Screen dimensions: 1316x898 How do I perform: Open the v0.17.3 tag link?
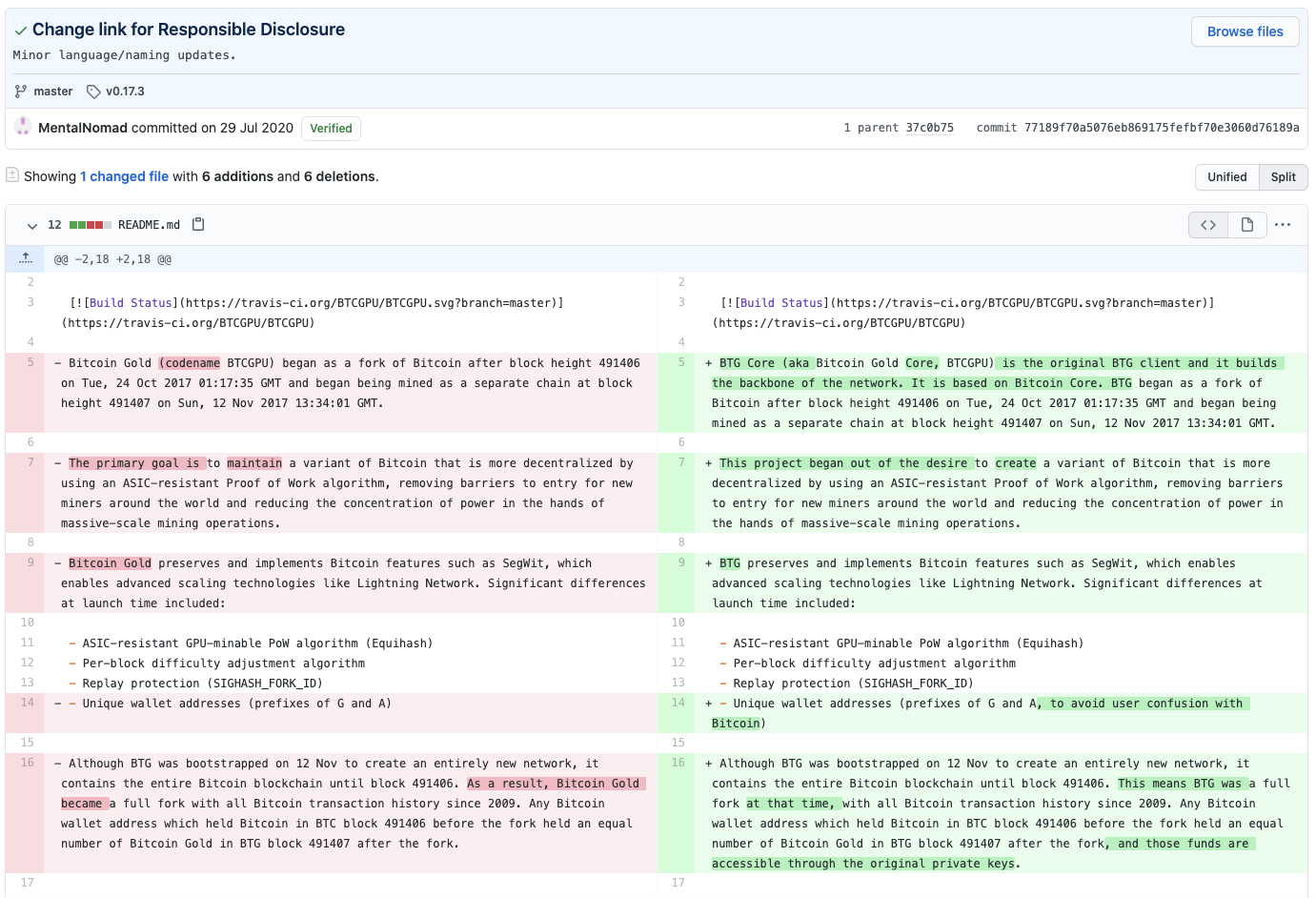pyautogui.click(x=125, y=92)
